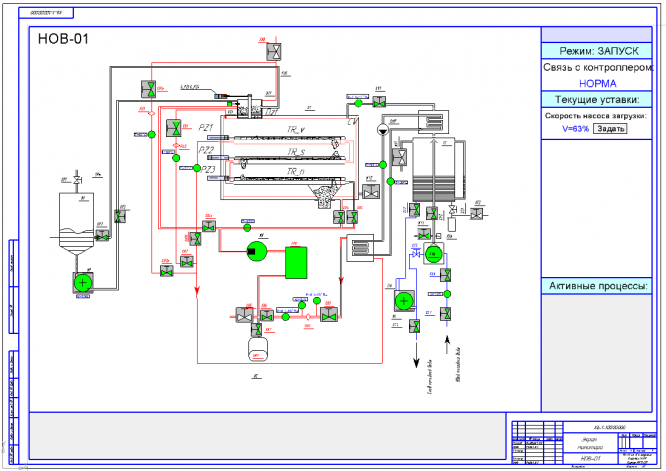Click the gray list area under Активные процессы
This screenshot has height=471, width=666.
tap(597, 352)
